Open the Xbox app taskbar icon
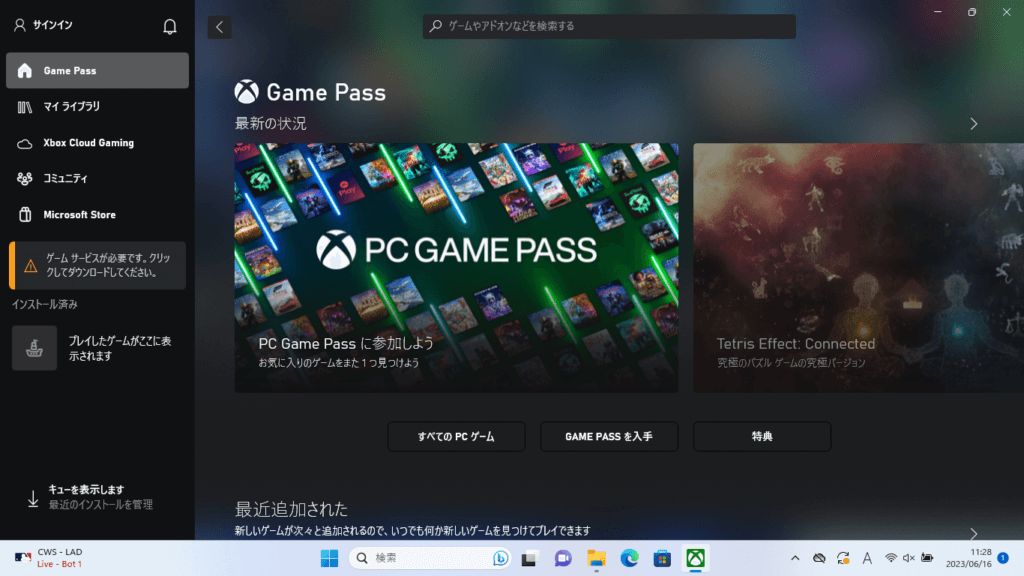1024x576 pixels. (695, 558)
